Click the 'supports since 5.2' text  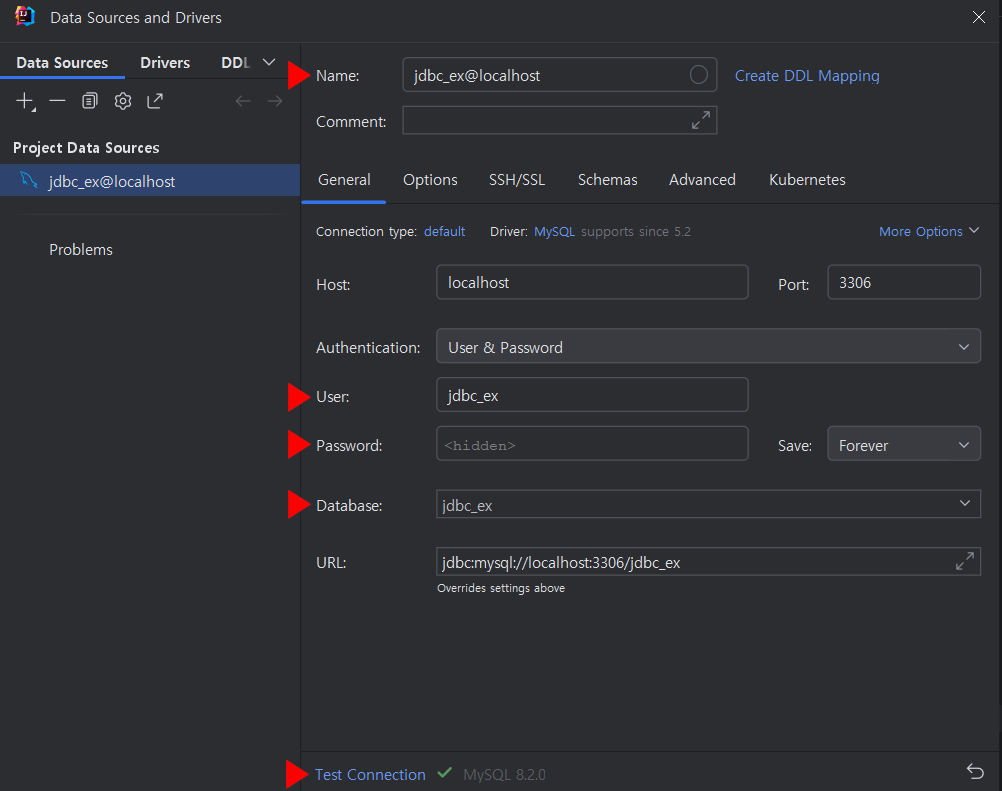coord(636,231)
